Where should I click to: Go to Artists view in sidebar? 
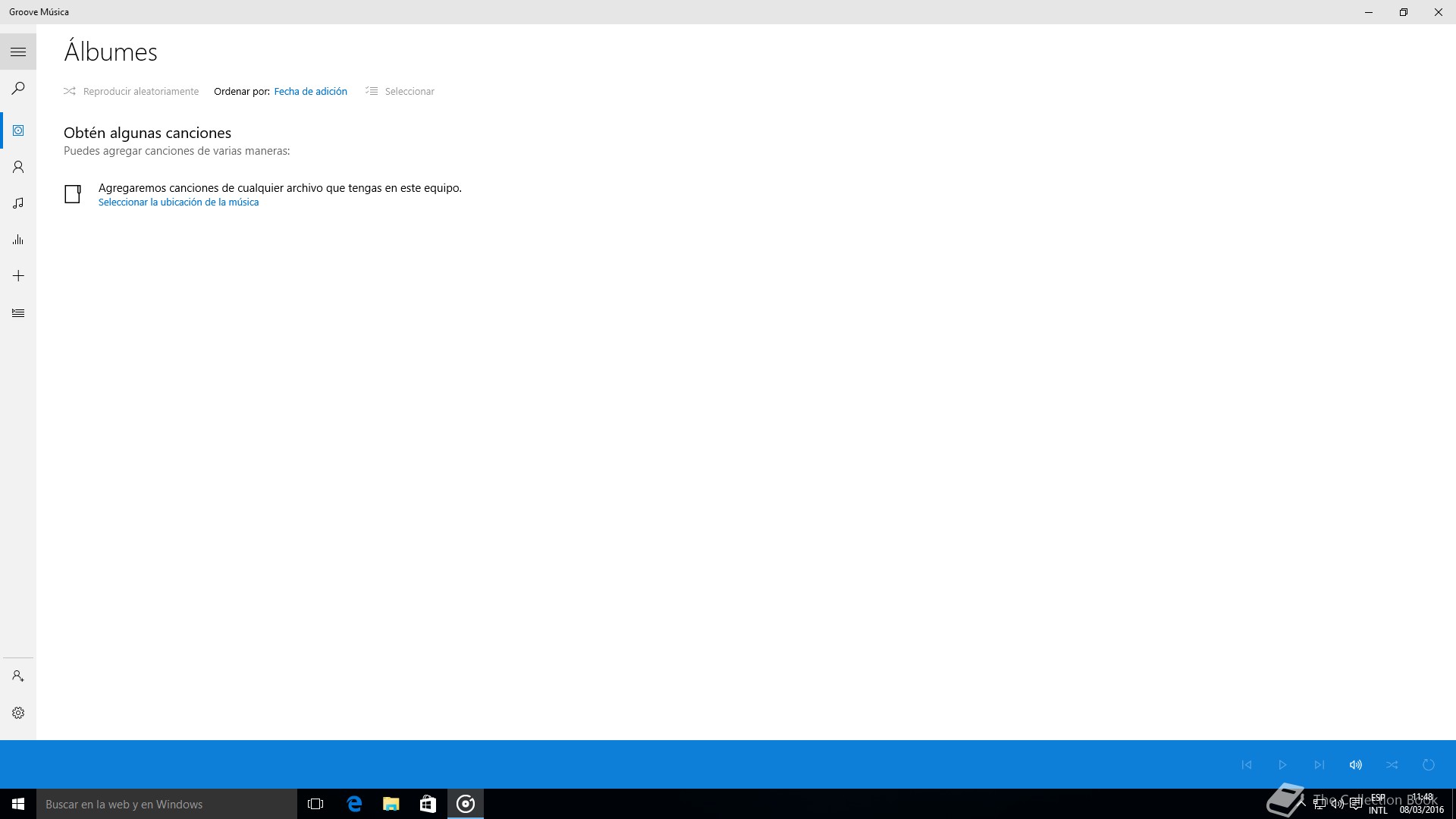click(x=18, y=167)
